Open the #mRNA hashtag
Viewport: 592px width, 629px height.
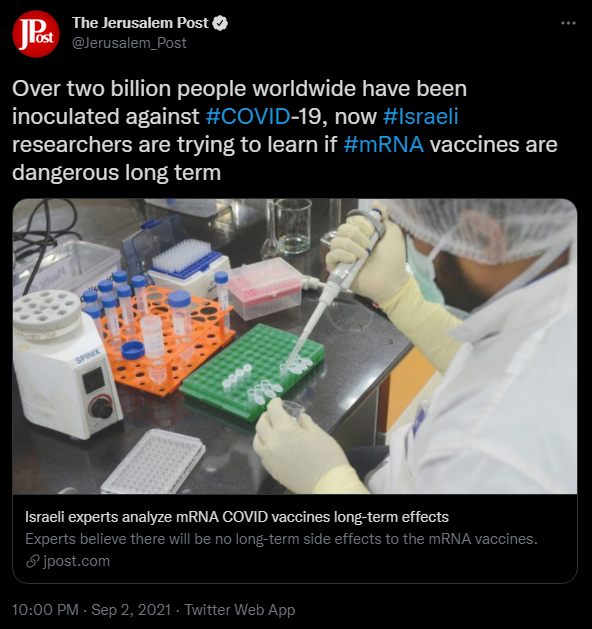click(x=383, y=144)
